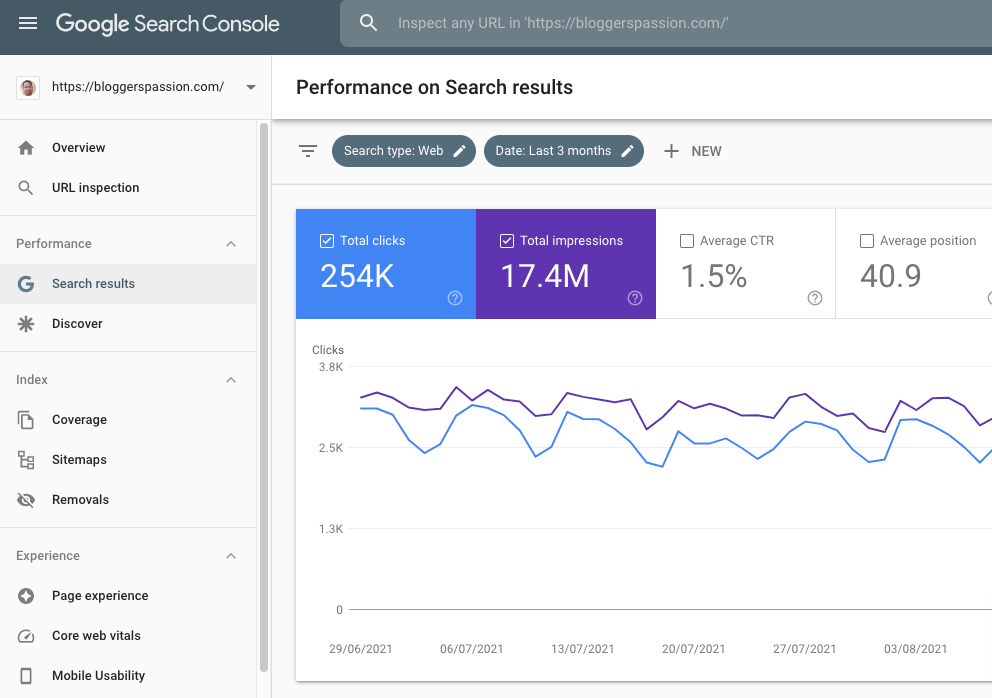Click the Discover asterisk icon
The width and height of the screenshot is (992, 698).
26,324
